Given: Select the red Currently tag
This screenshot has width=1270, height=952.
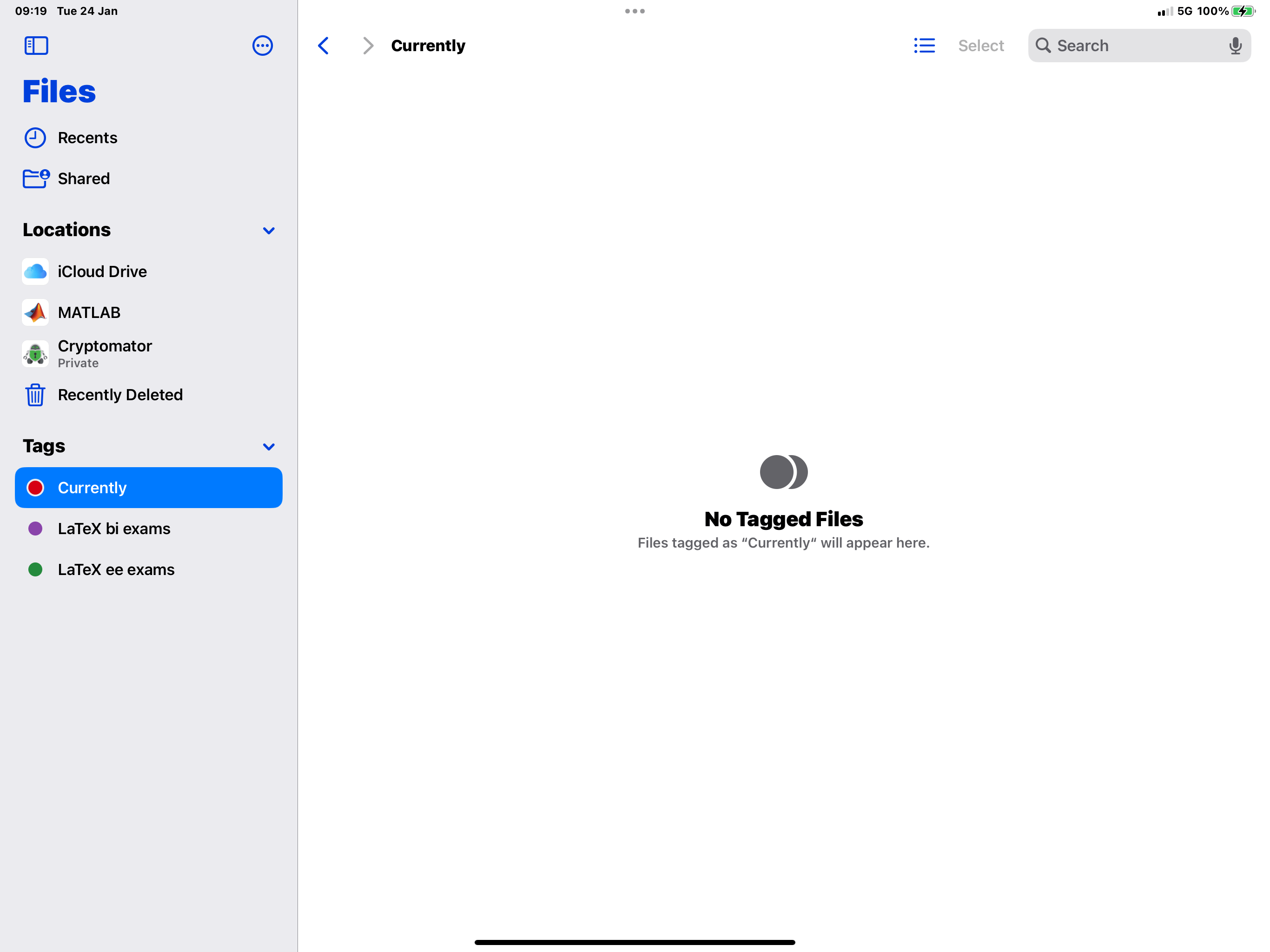Looking at the screenshot, I should tap(93, 488).
